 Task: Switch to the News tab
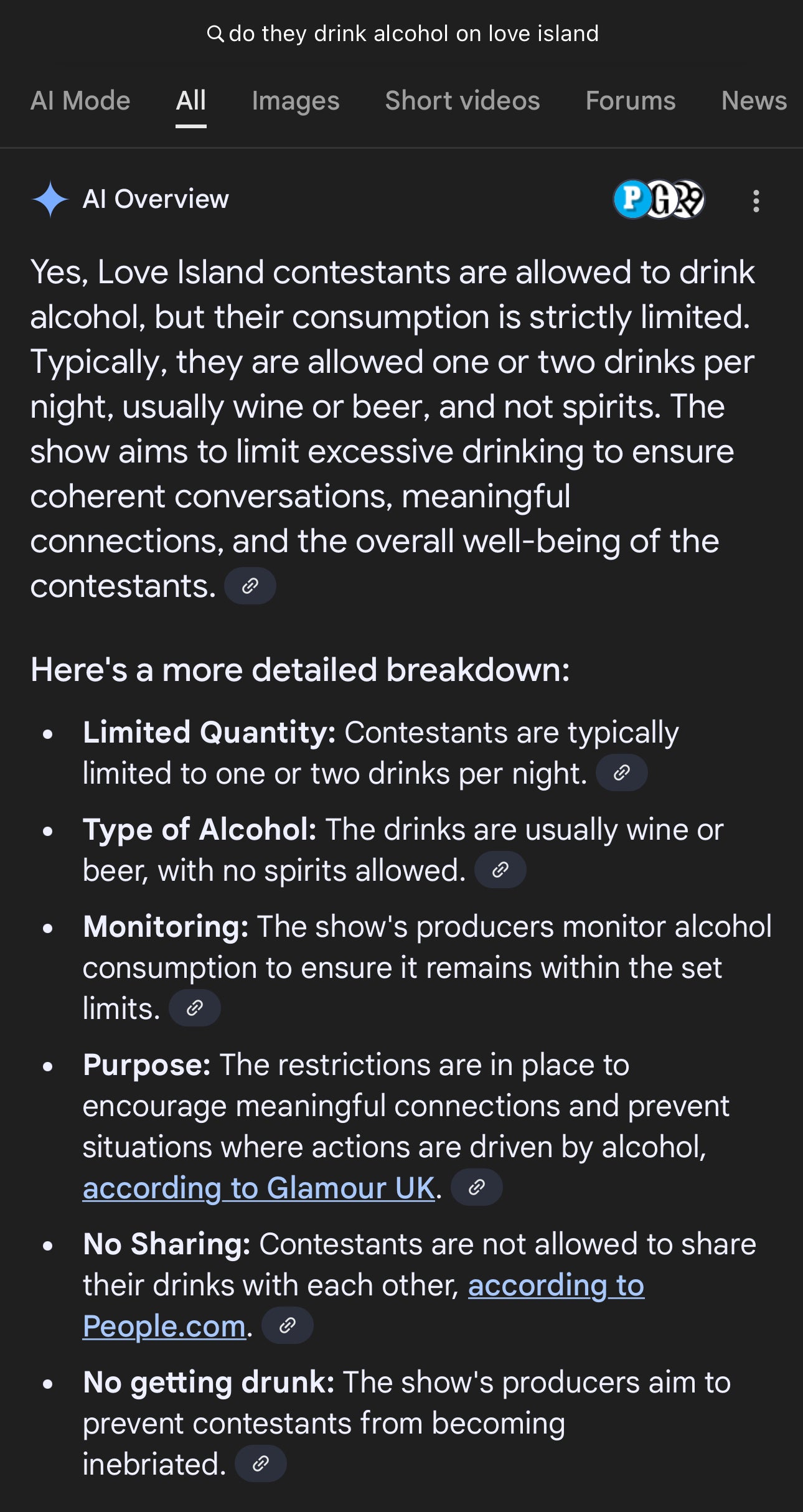pyautogui.click(x=754, y=101)
